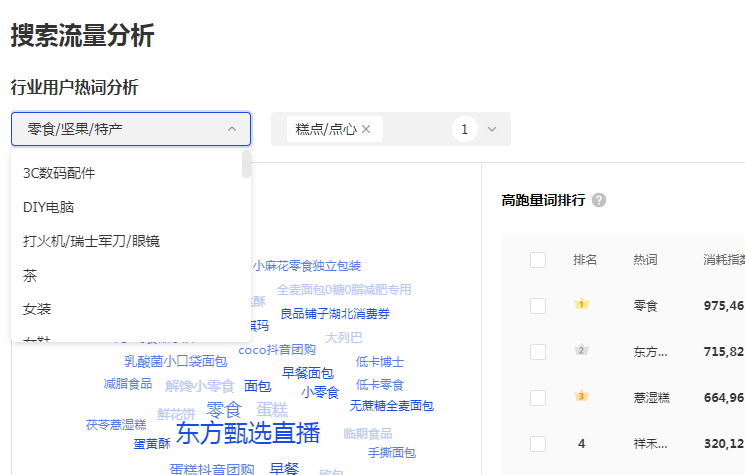
Task: Click 全麦面包0糖0脂减肥专用 word
Action: 344,290
